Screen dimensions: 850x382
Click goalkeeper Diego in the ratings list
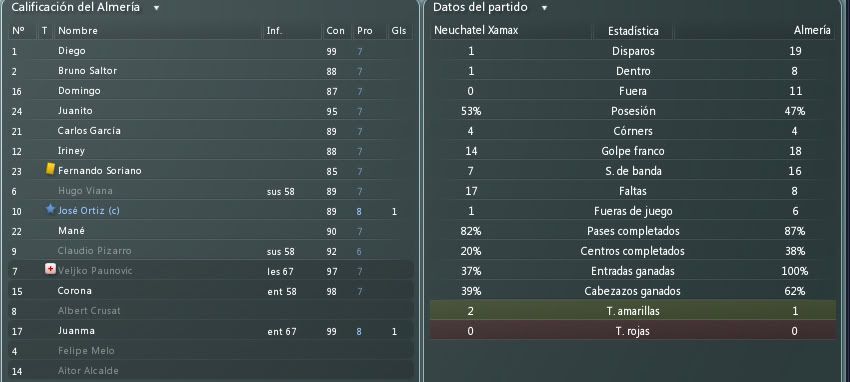pyautogui.click(x=72, y=50)
